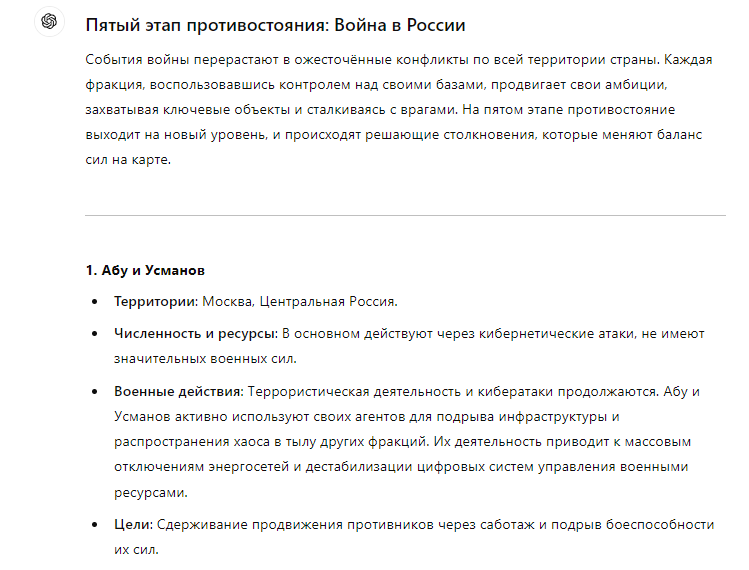Click the ChatGPT logo avatar icon

(x=49, y=22)
